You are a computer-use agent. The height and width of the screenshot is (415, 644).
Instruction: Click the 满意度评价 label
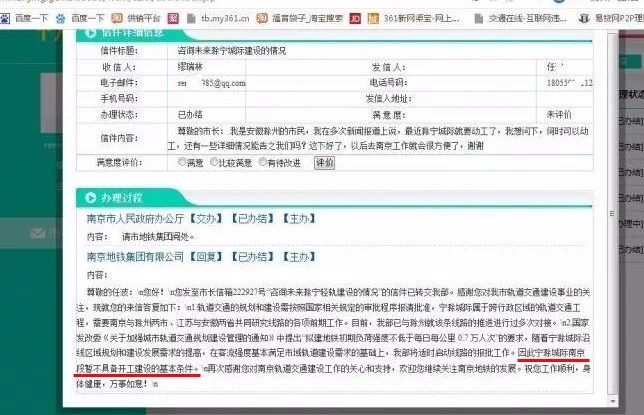(x=120, y=162)
